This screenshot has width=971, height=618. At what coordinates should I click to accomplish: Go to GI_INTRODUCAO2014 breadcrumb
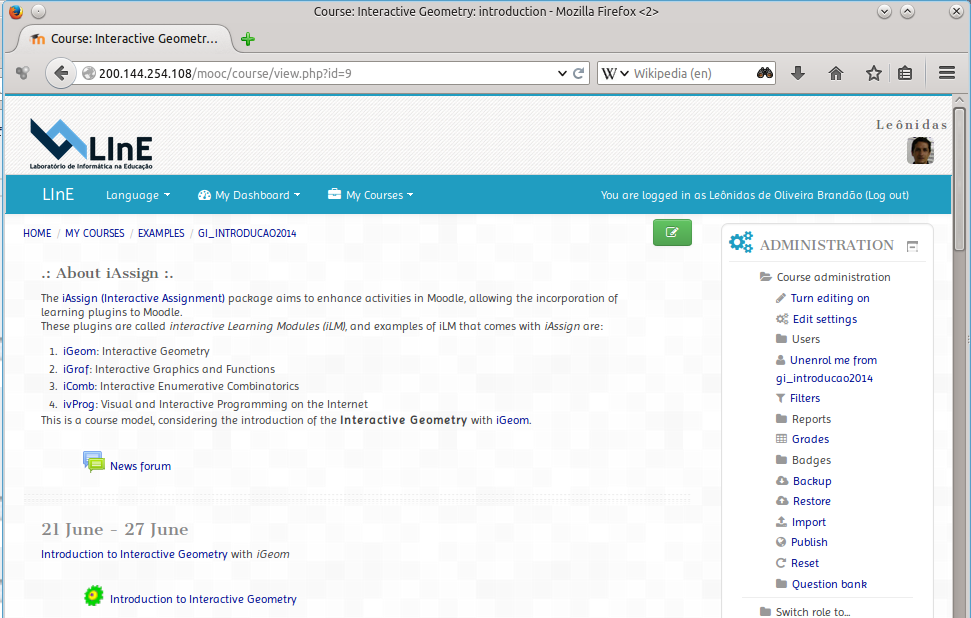(x=247, y=233)
